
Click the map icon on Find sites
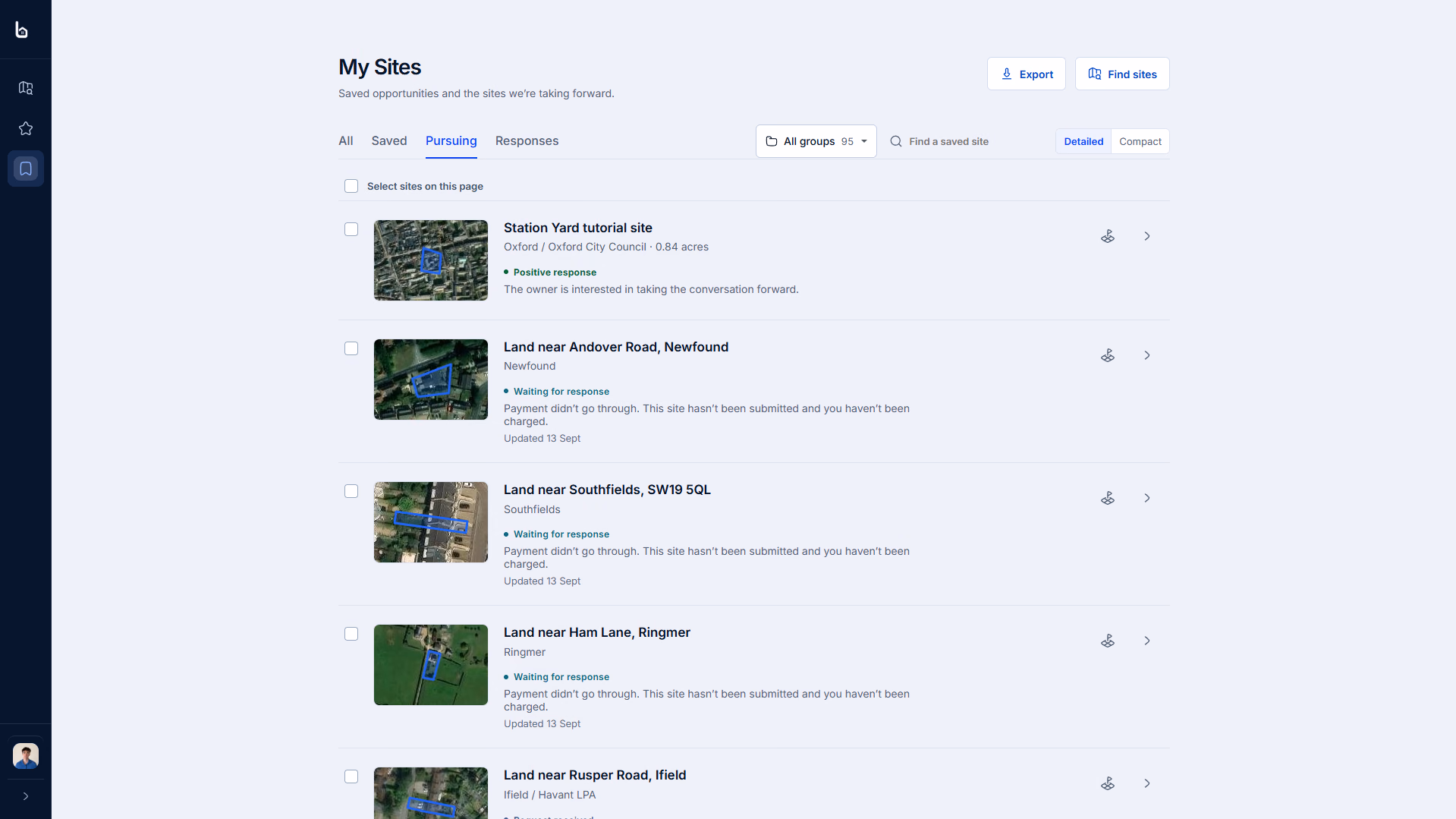click(1095, 74)
